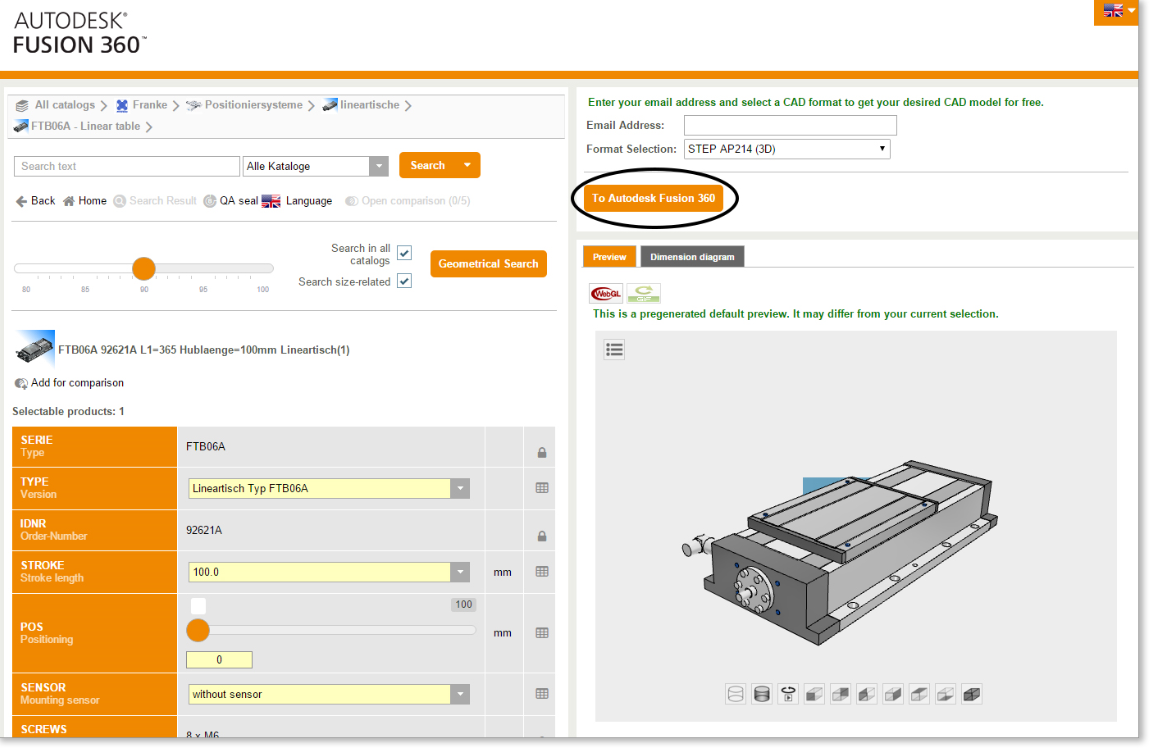
Task: Tick the checkbox above the POS slider
Action: (x=199, y=606)
